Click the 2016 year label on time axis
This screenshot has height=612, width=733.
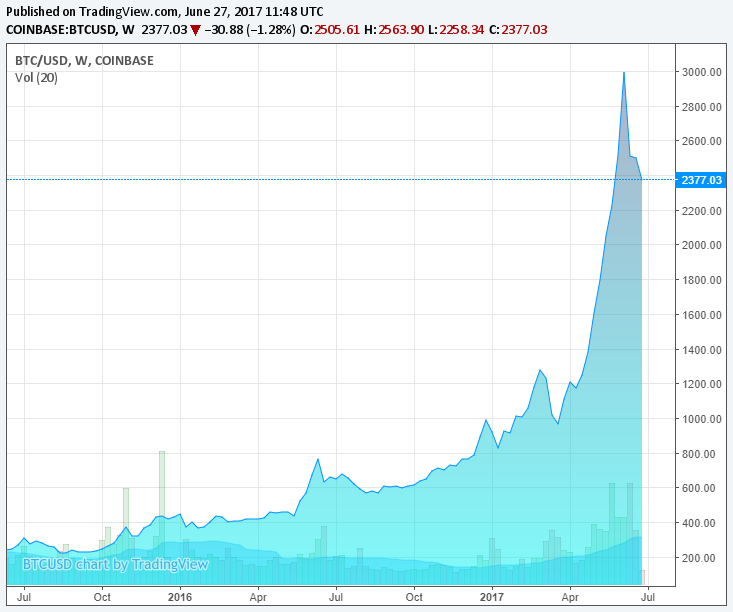[180, 597]
